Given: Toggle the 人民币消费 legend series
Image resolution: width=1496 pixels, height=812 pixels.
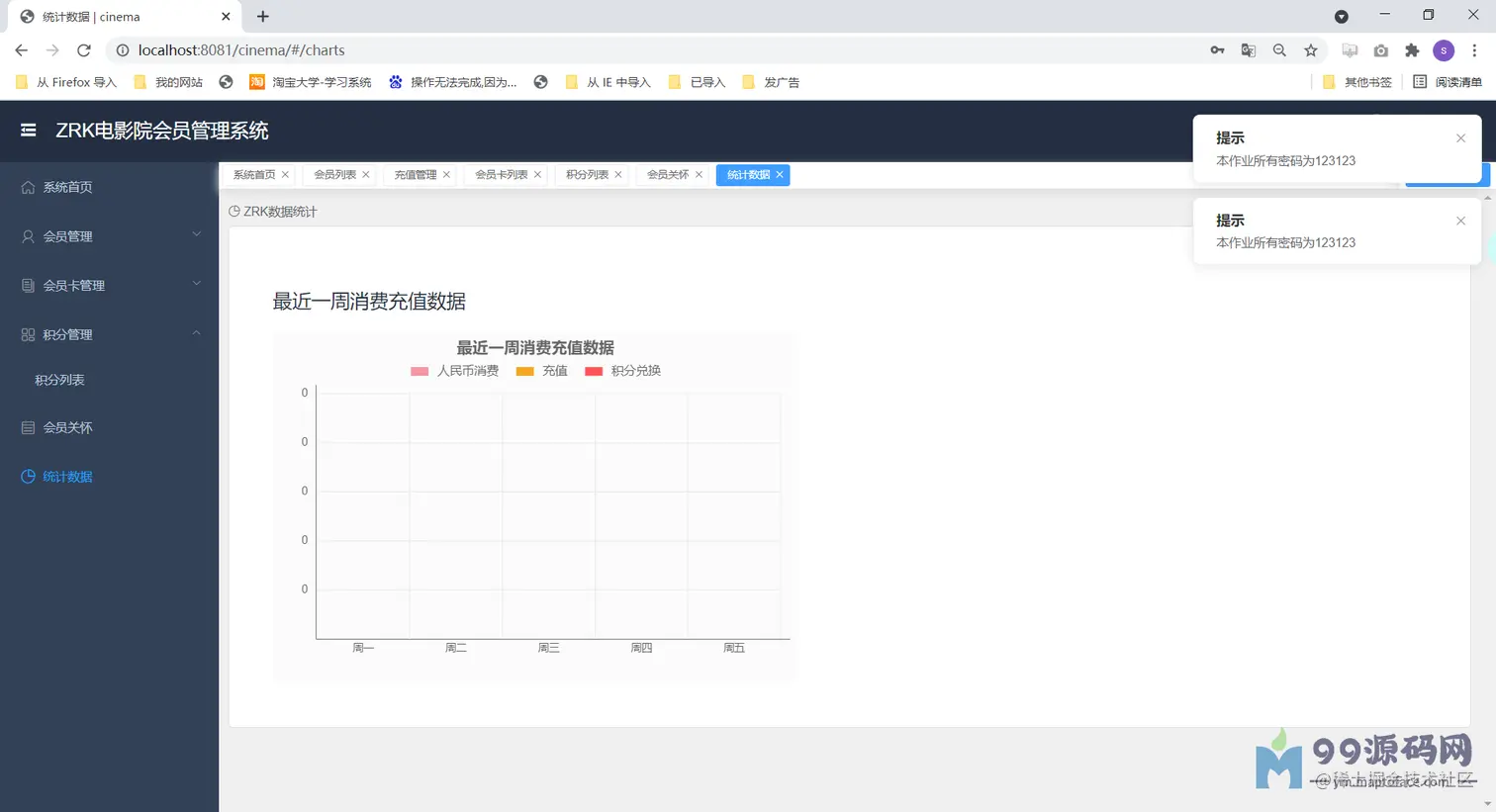Looking at the screenshot, I should 454,371.
